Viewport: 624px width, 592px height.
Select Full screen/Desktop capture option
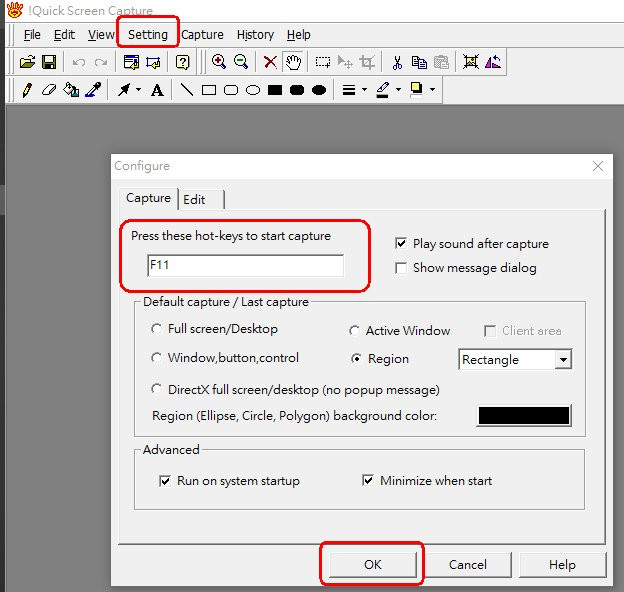click(x=156, y=329)
